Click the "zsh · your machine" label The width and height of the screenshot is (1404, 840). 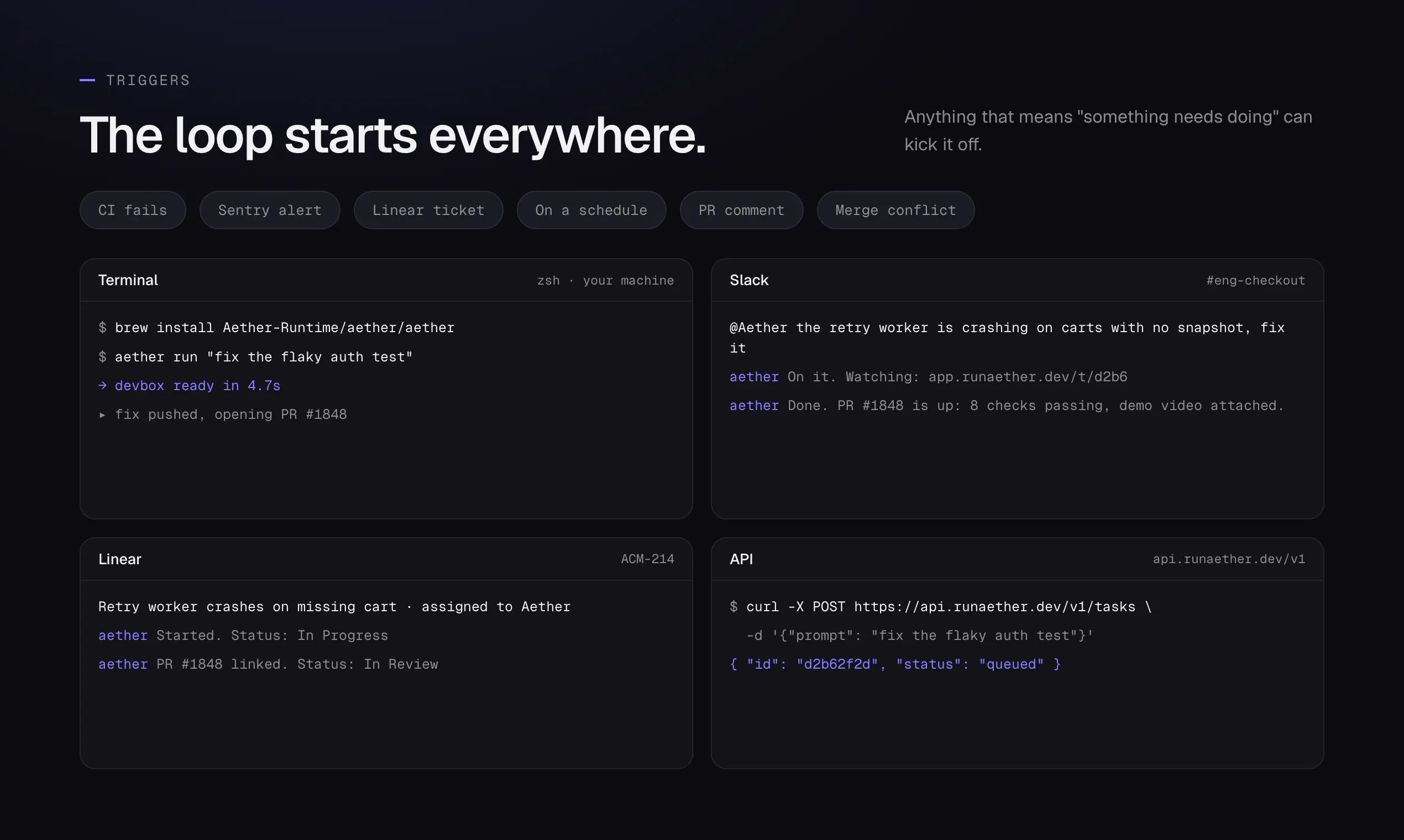click(605, 280)
